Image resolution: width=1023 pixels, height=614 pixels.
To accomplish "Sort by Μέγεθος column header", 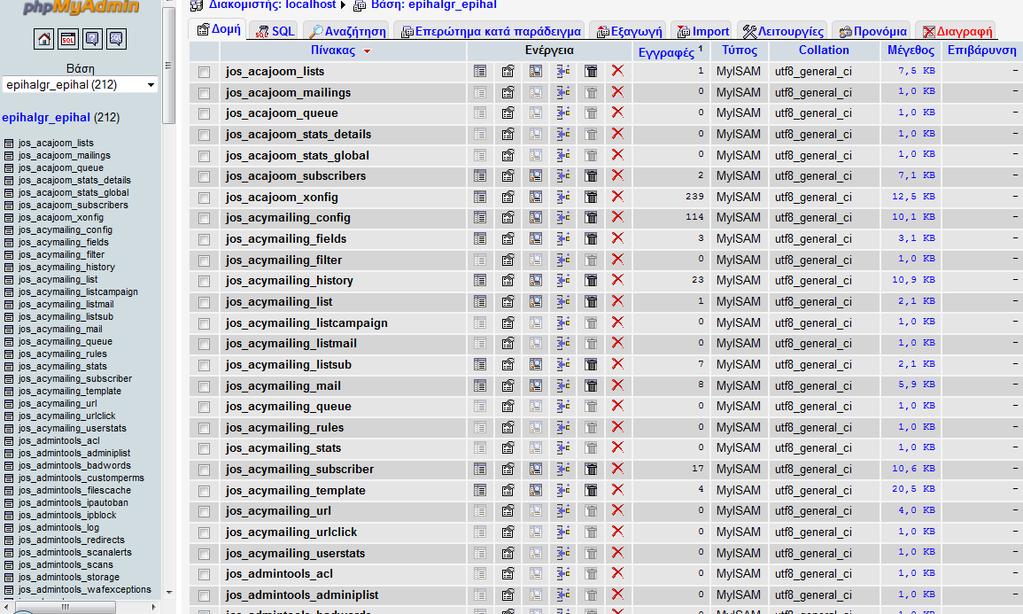I will click(x=911, y=50).
